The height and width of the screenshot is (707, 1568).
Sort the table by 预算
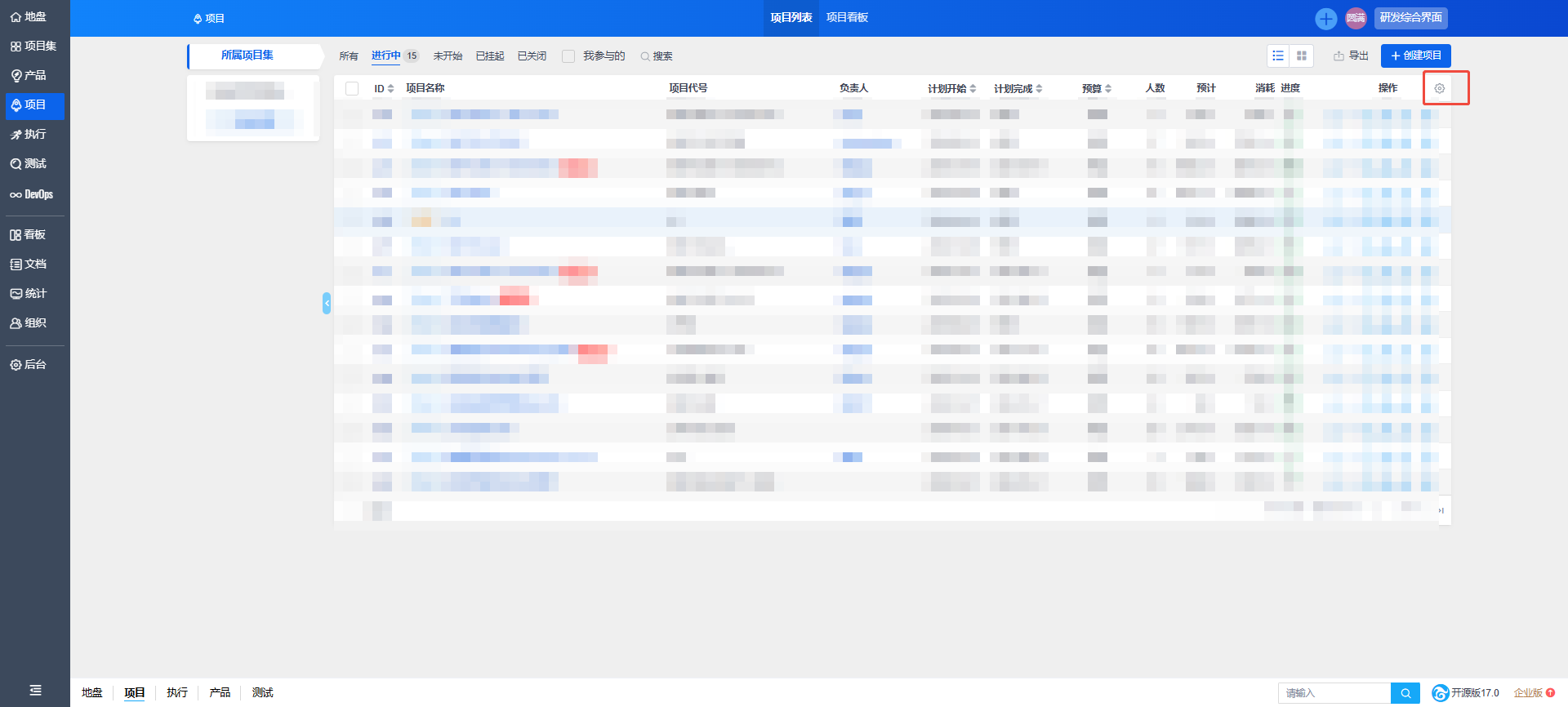(x=1097, y=88)
